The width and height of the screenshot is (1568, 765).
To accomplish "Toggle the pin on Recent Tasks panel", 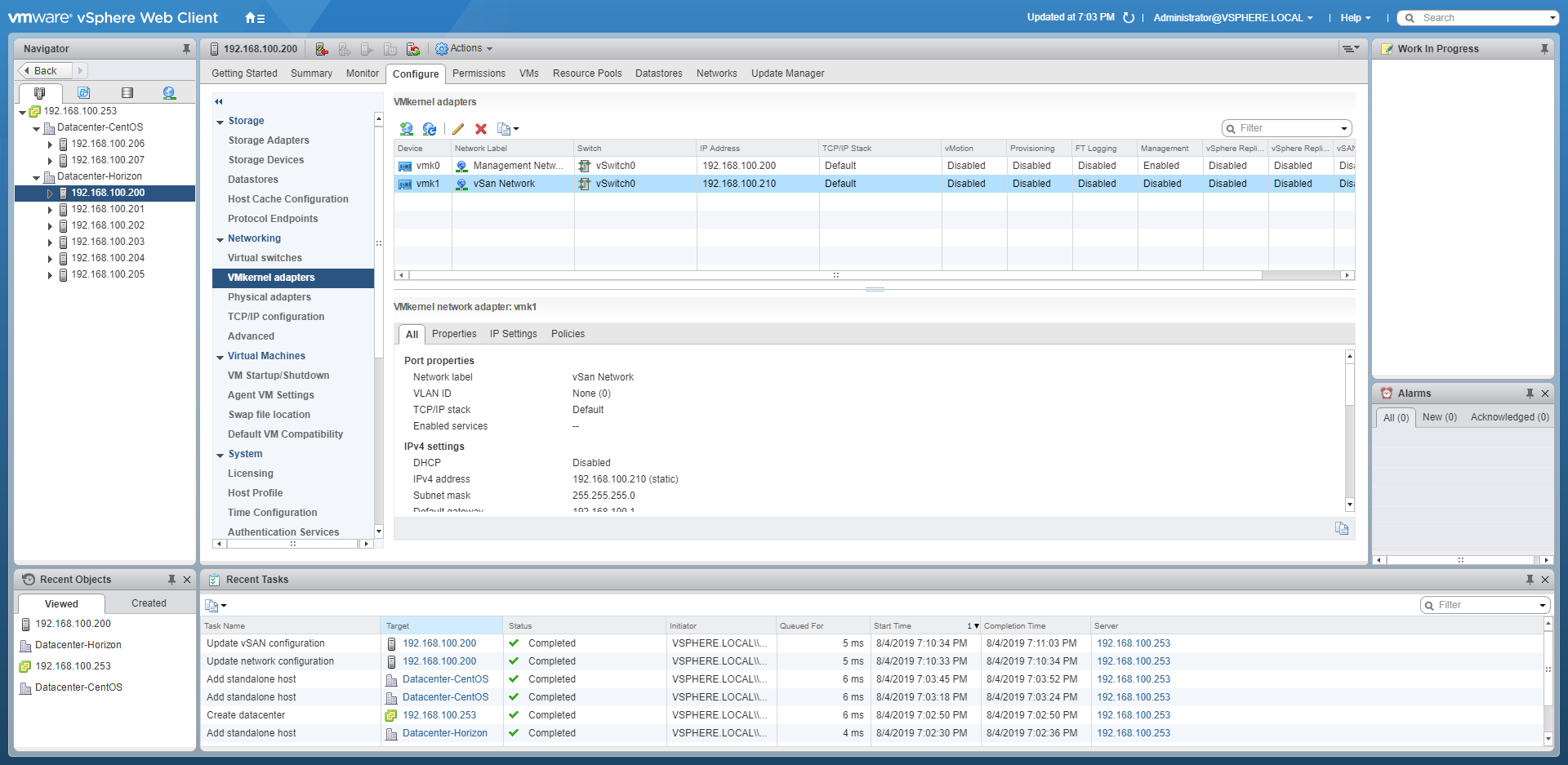I will click(x=1530, y=580).
